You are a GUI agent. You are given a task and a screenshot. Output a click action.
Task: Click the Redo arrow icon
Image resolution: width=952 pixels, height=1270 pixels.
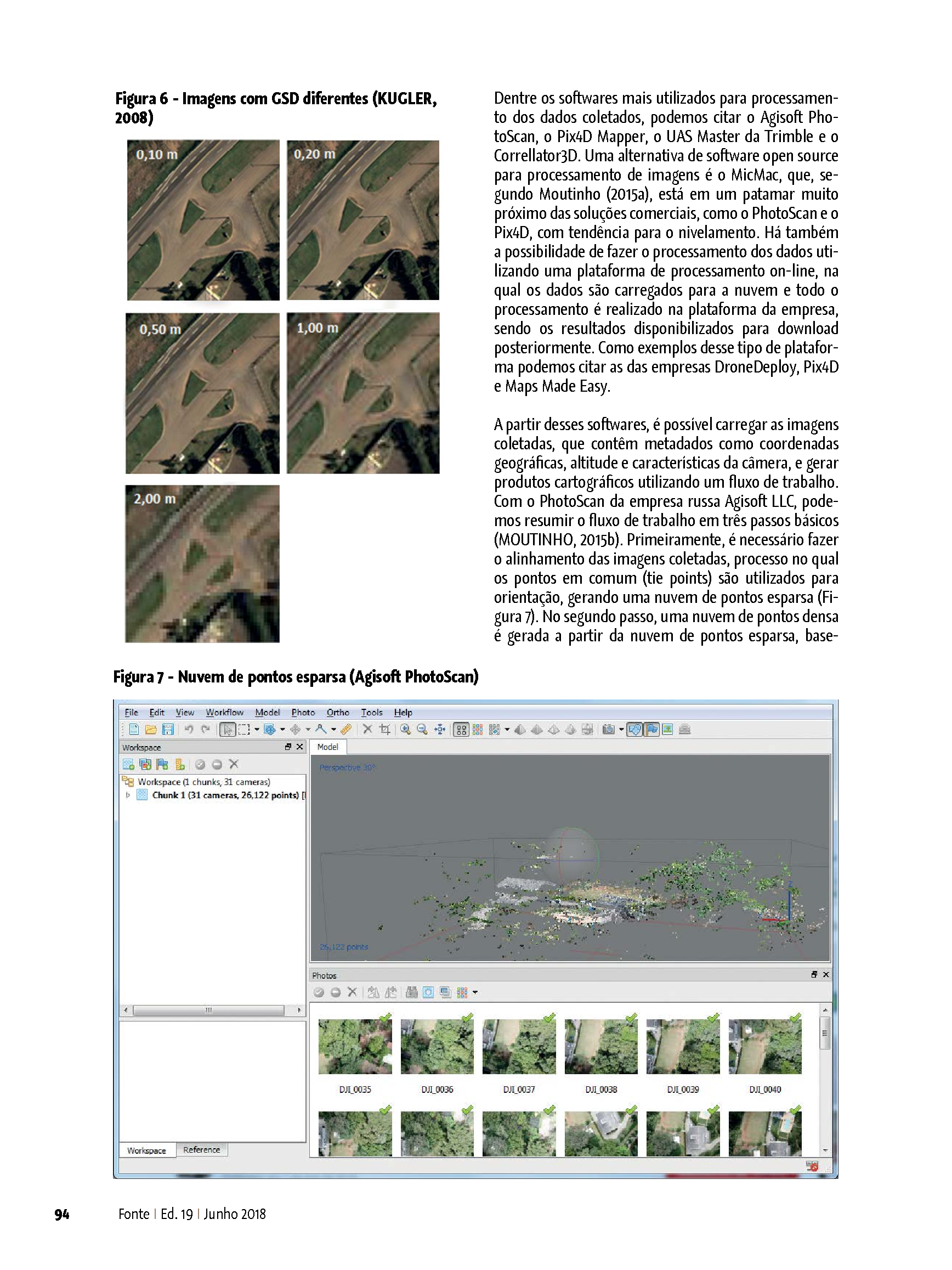[x=206, y=729]
